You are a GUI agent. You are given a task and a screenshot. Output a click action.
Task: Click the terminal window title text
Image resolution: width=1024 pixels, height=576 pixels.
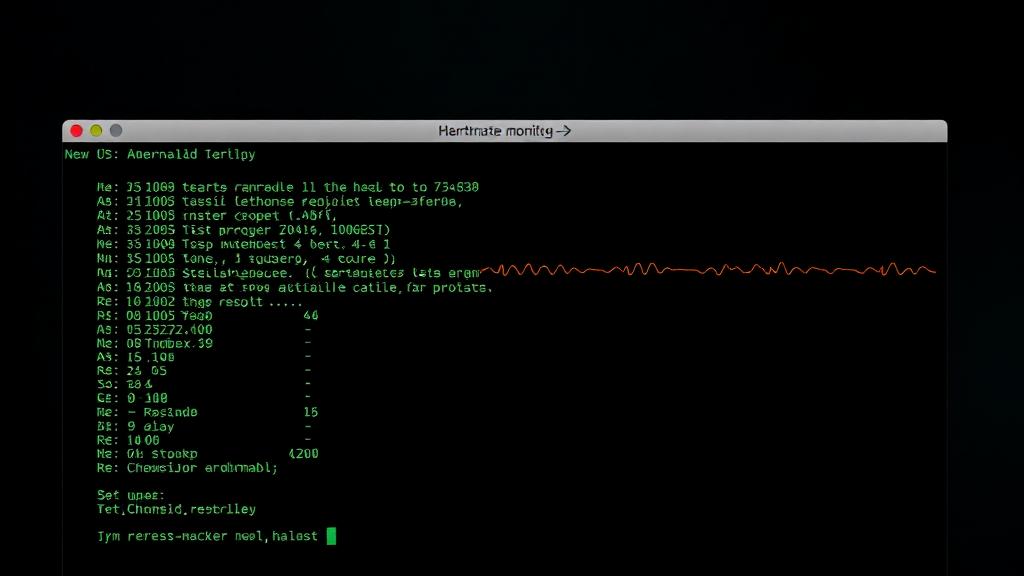[x=504, y=131]
